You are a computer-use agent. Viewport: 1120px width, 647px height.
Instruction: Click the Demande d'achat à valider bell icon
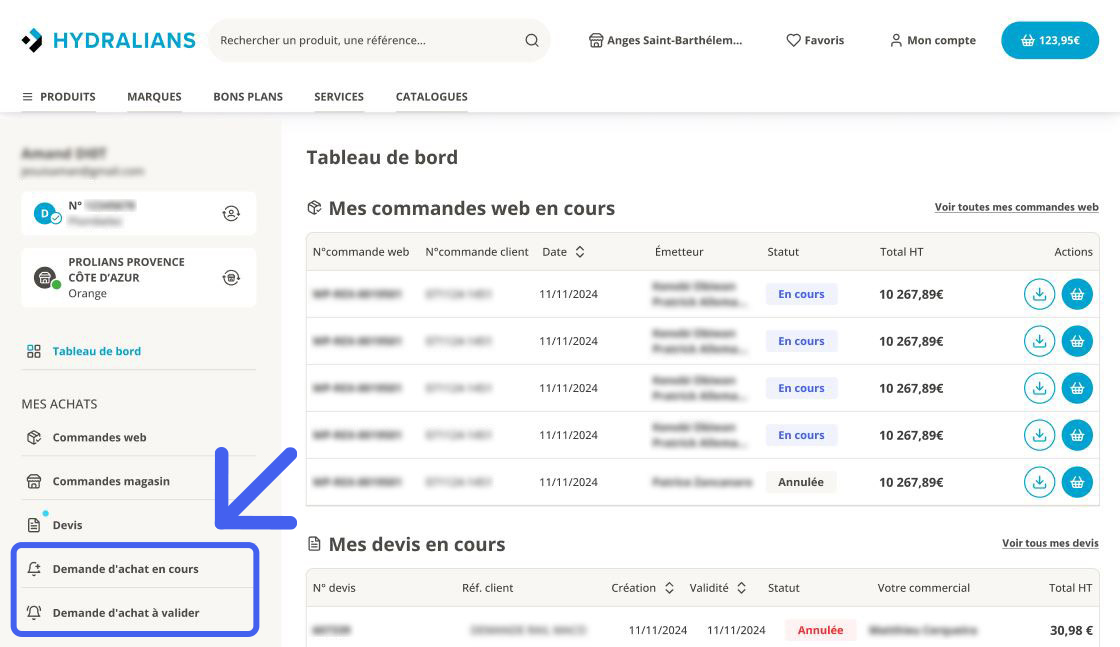click(x=34, y=613)
